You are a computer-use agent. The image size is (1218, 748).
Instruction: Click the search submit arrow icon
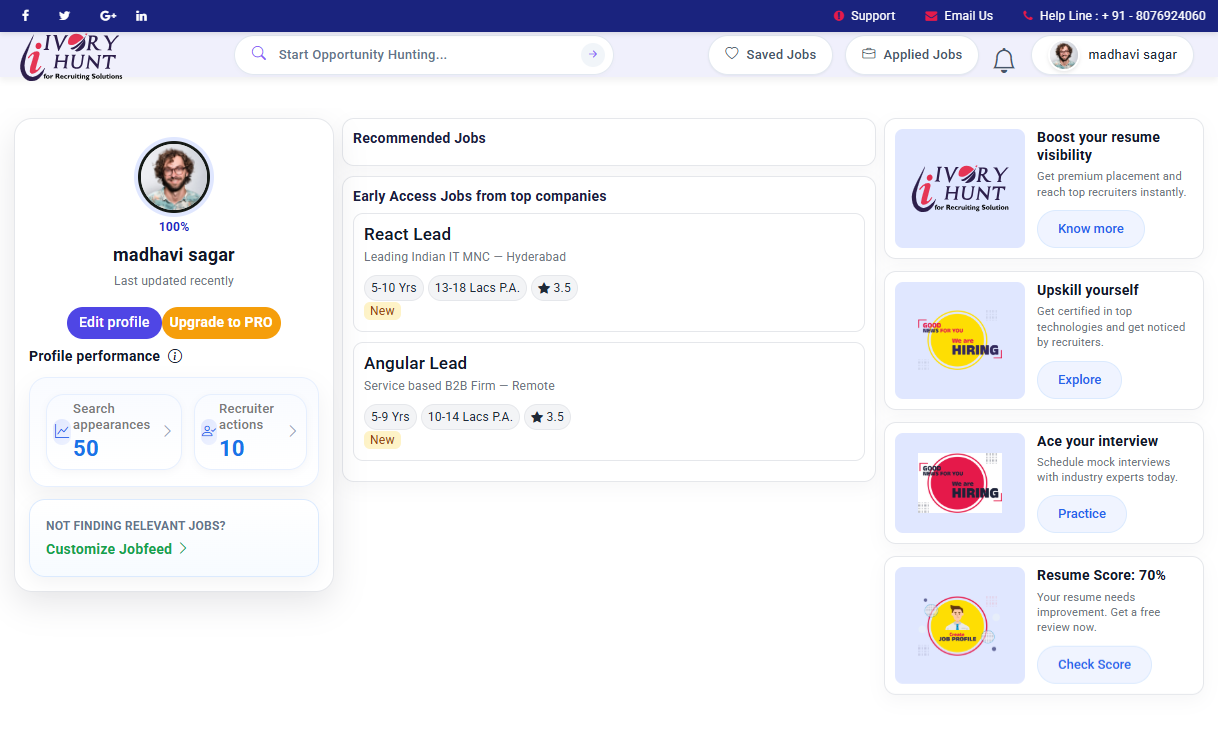click(593, 55)
